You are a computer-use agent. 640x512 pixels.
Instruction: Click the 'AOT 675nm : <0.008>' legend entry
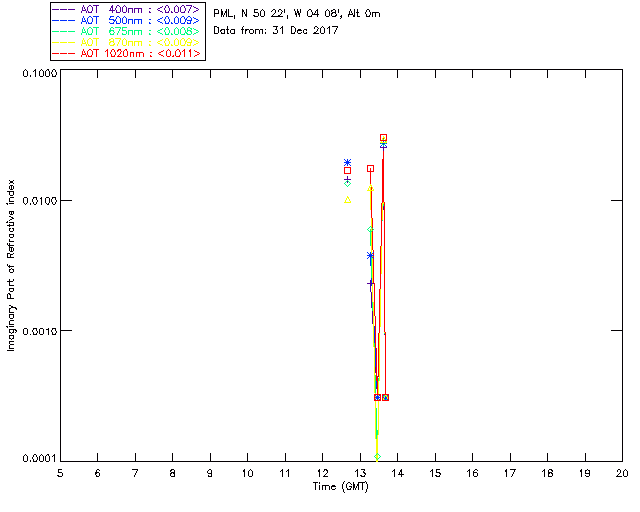(x=127, y=31)
